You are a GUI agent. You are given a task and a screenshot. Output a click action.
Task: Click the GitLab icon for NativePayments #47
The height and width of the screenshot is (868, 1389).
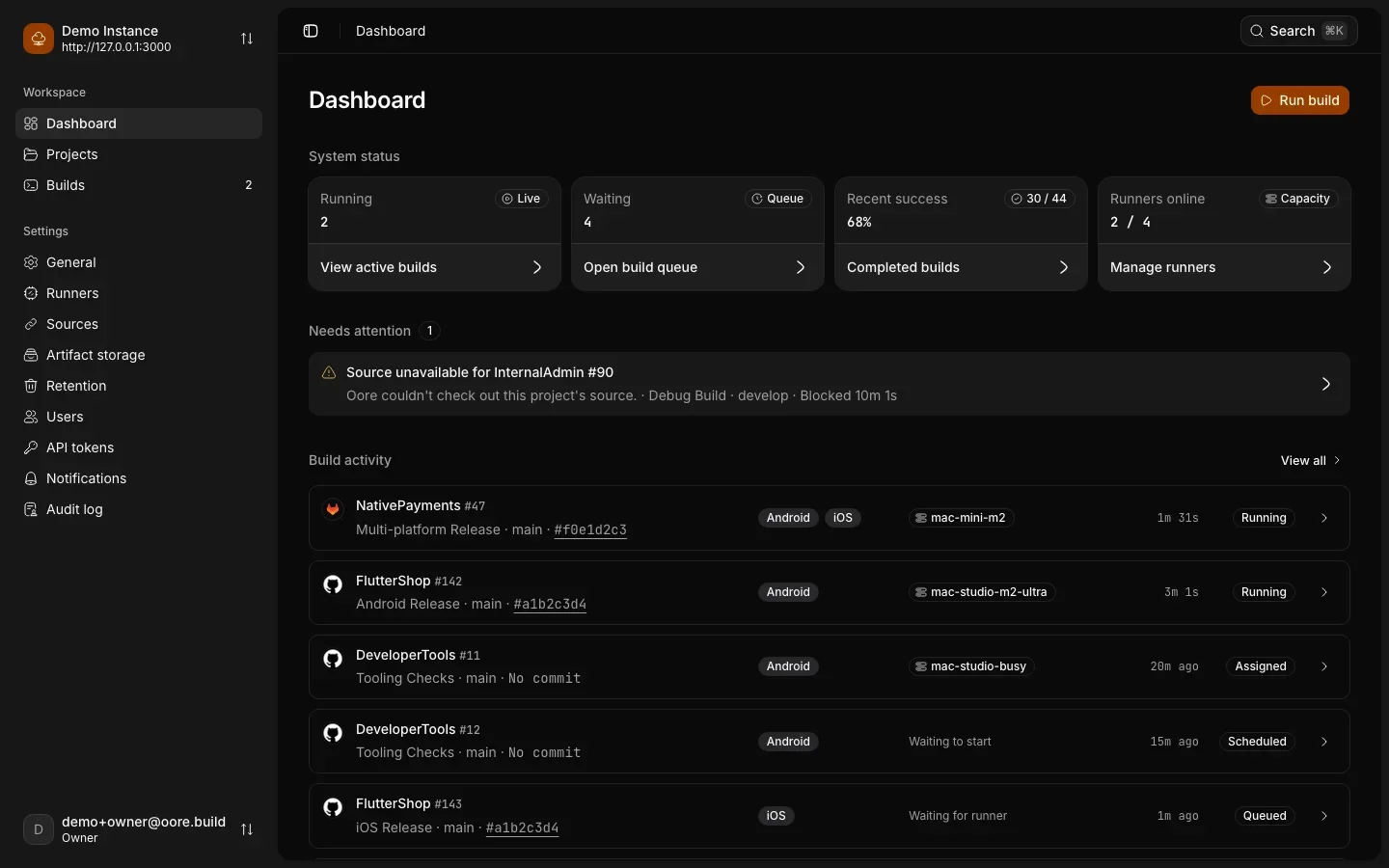[333, 508]
